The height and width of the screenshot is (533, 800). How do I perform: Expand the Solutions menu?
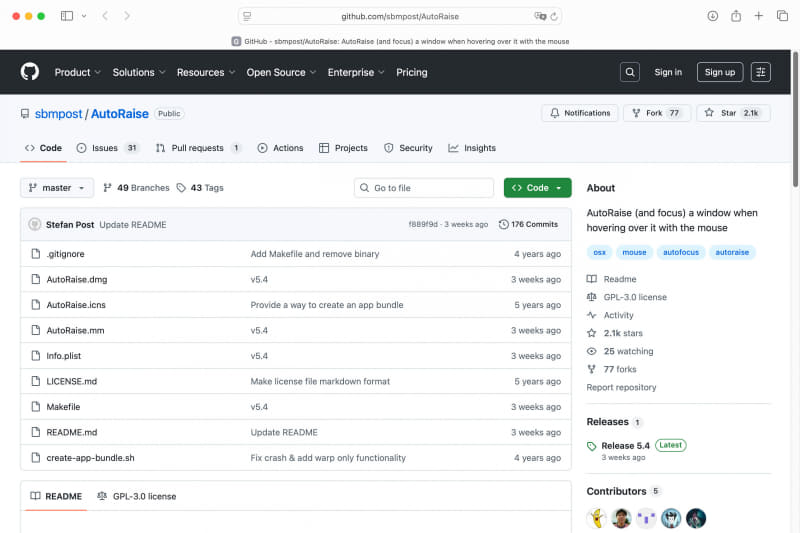(x=139, y=72)
